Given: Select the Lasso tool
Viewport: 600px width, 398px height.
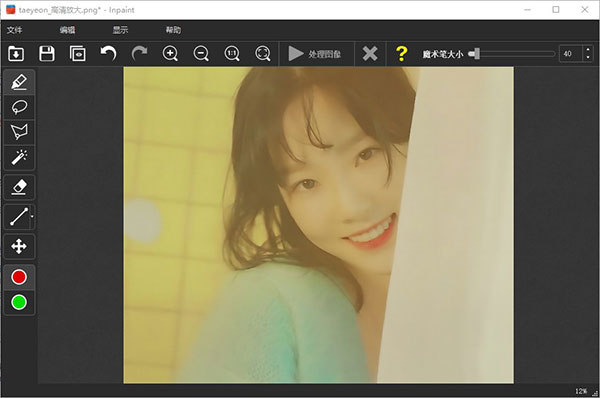Looking at the screenshot, I should click(x=19, y=107).
